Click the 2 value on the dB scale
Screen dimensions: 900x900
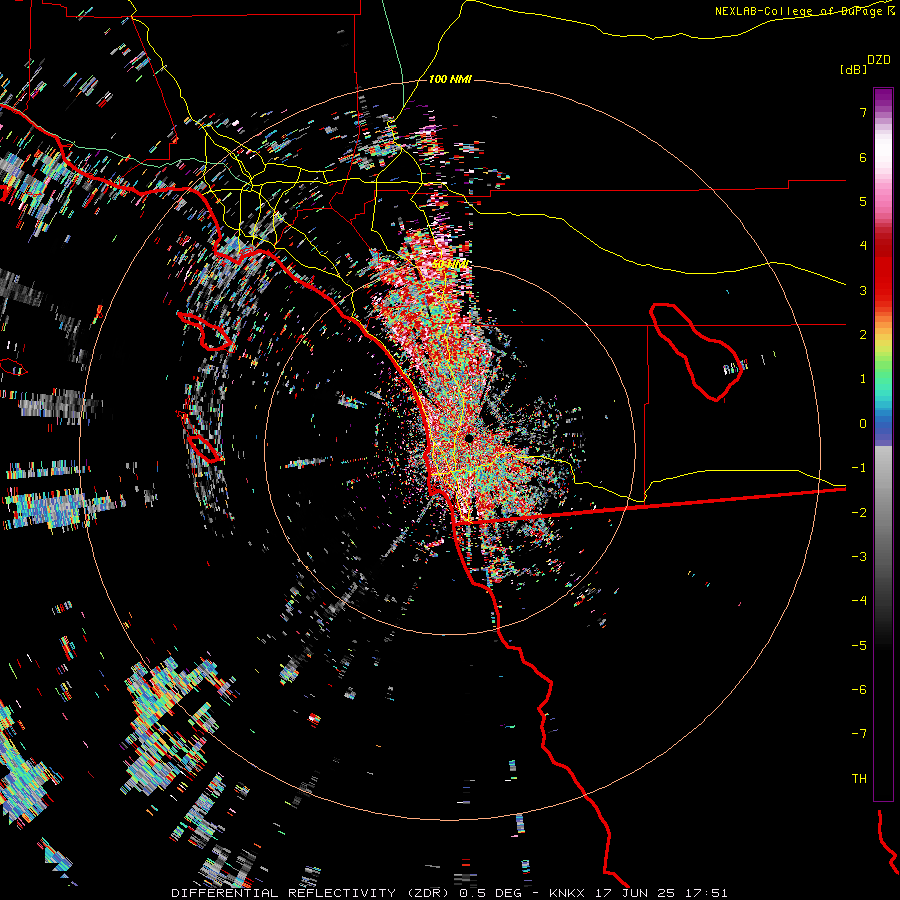click(x=863, y=335)
